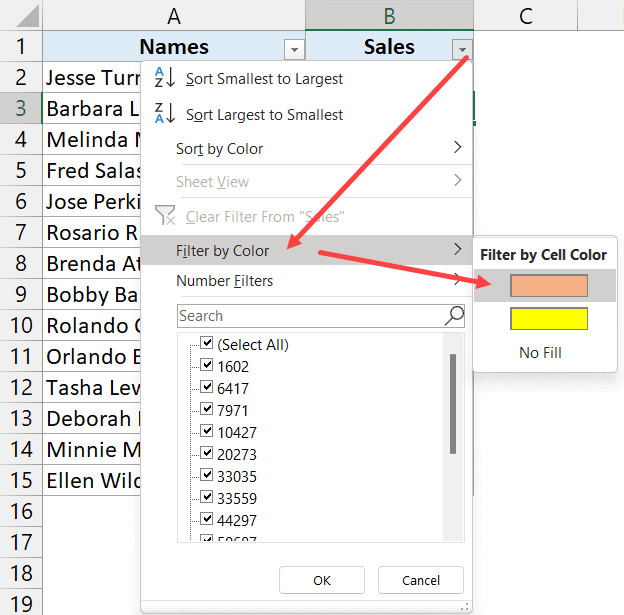
Task: Pick the orange cell color swatch
Action: coord(548,286)
